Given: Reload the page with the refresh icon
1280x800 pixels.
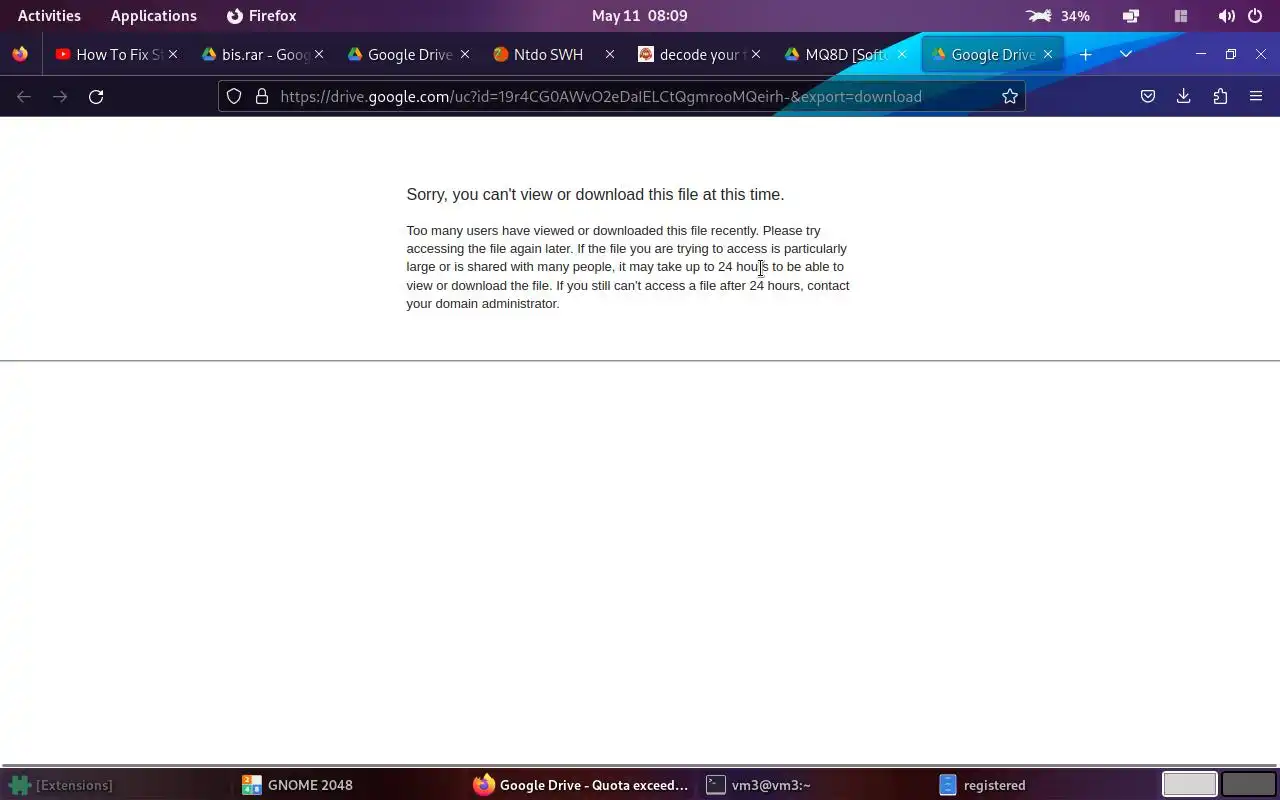Looking at the screenshot, I should pos(96,97).
